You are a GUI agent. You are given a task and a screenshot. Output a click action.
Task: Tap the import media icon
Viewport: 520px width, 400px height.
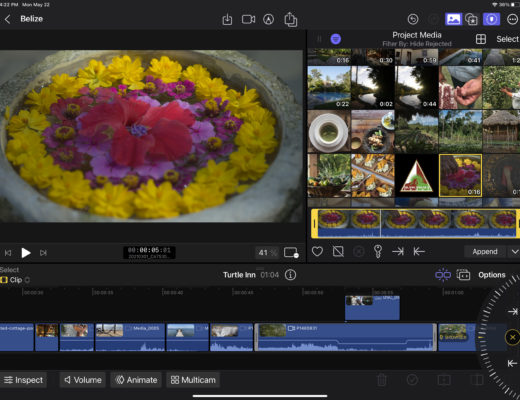pyautogui.click(x=227, y=19)
